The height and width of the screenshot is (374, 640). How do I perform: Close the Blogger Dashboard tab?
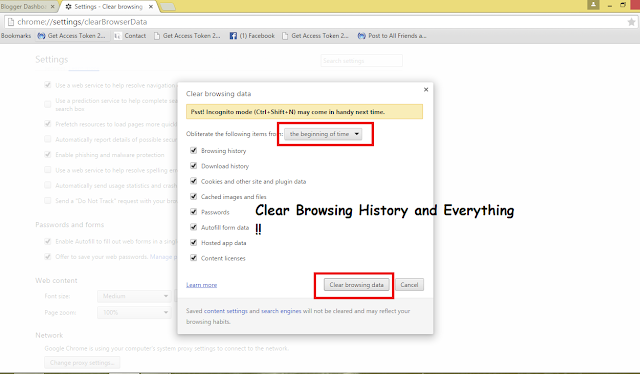[52, 7]
